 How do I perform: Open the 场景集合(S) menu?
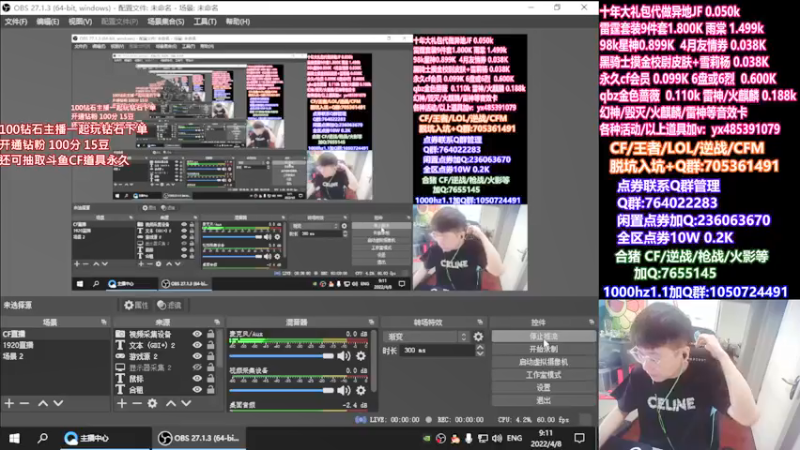click(166, 22)
